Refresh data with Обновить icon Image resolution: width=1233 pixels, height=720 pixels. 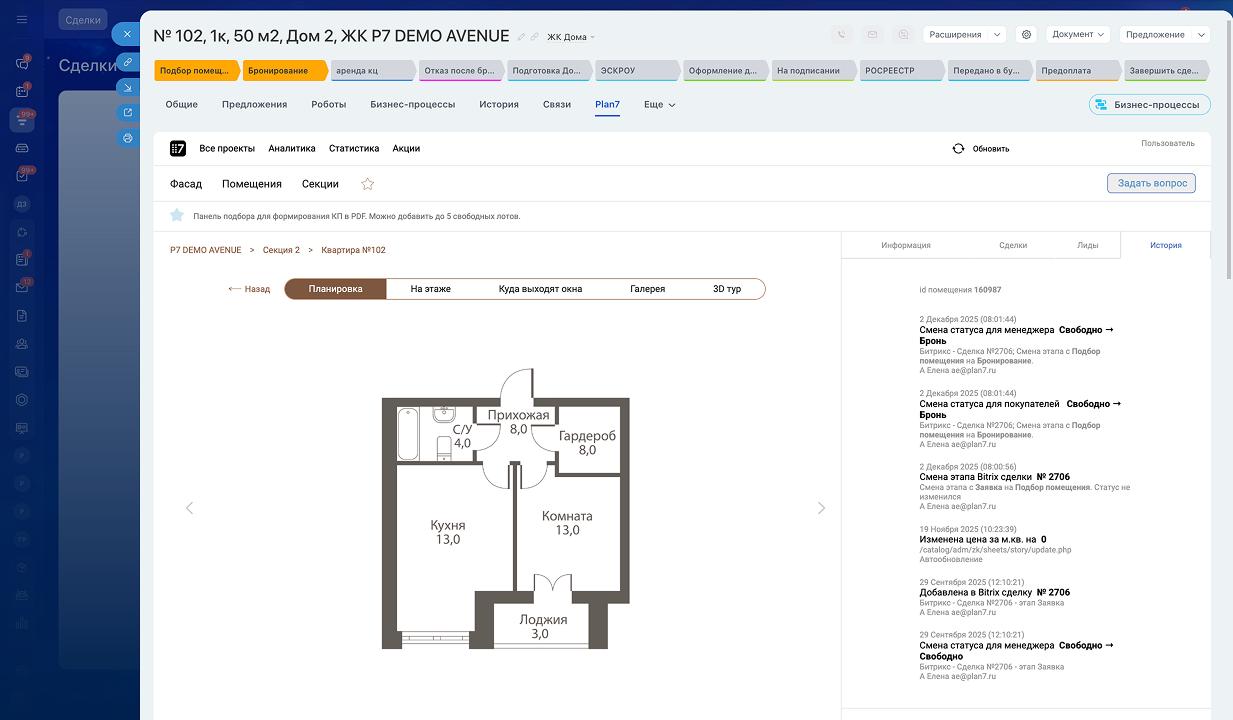pyautogui.click(x=958, y=148)
